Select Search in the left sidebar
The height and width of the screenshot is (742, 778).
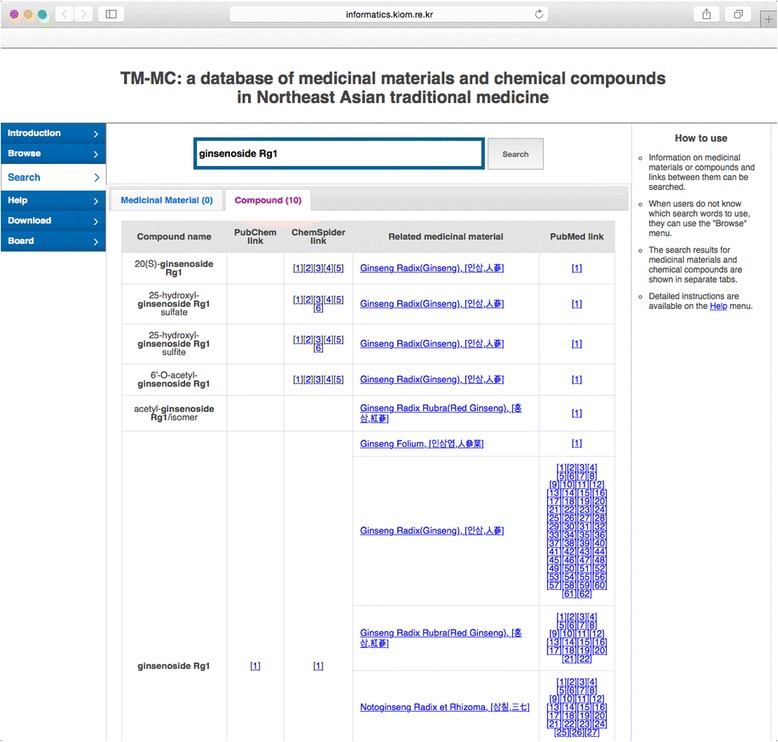[53, 177]
